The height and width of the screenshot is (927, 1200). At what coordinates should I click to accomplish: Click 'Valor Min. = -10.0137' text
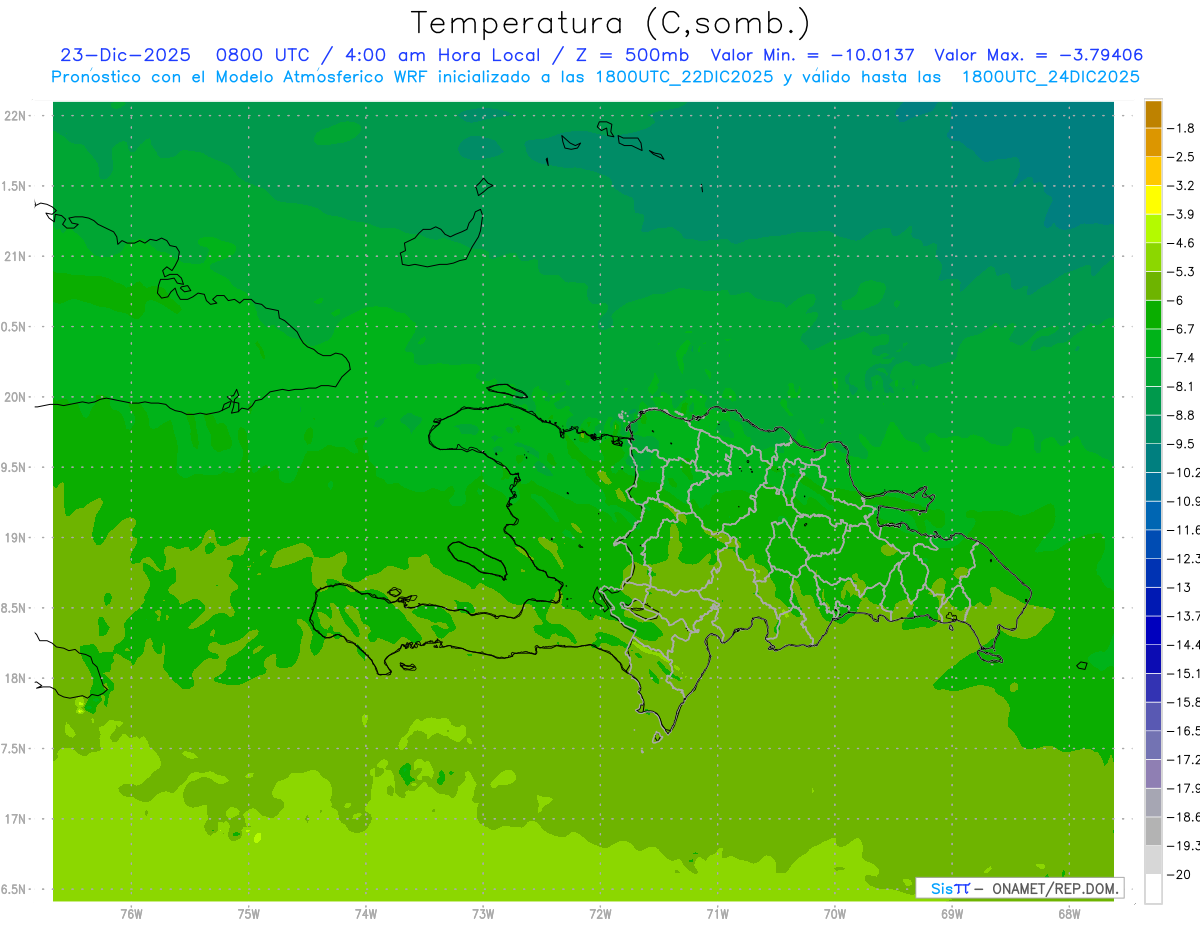click(812, 55)
